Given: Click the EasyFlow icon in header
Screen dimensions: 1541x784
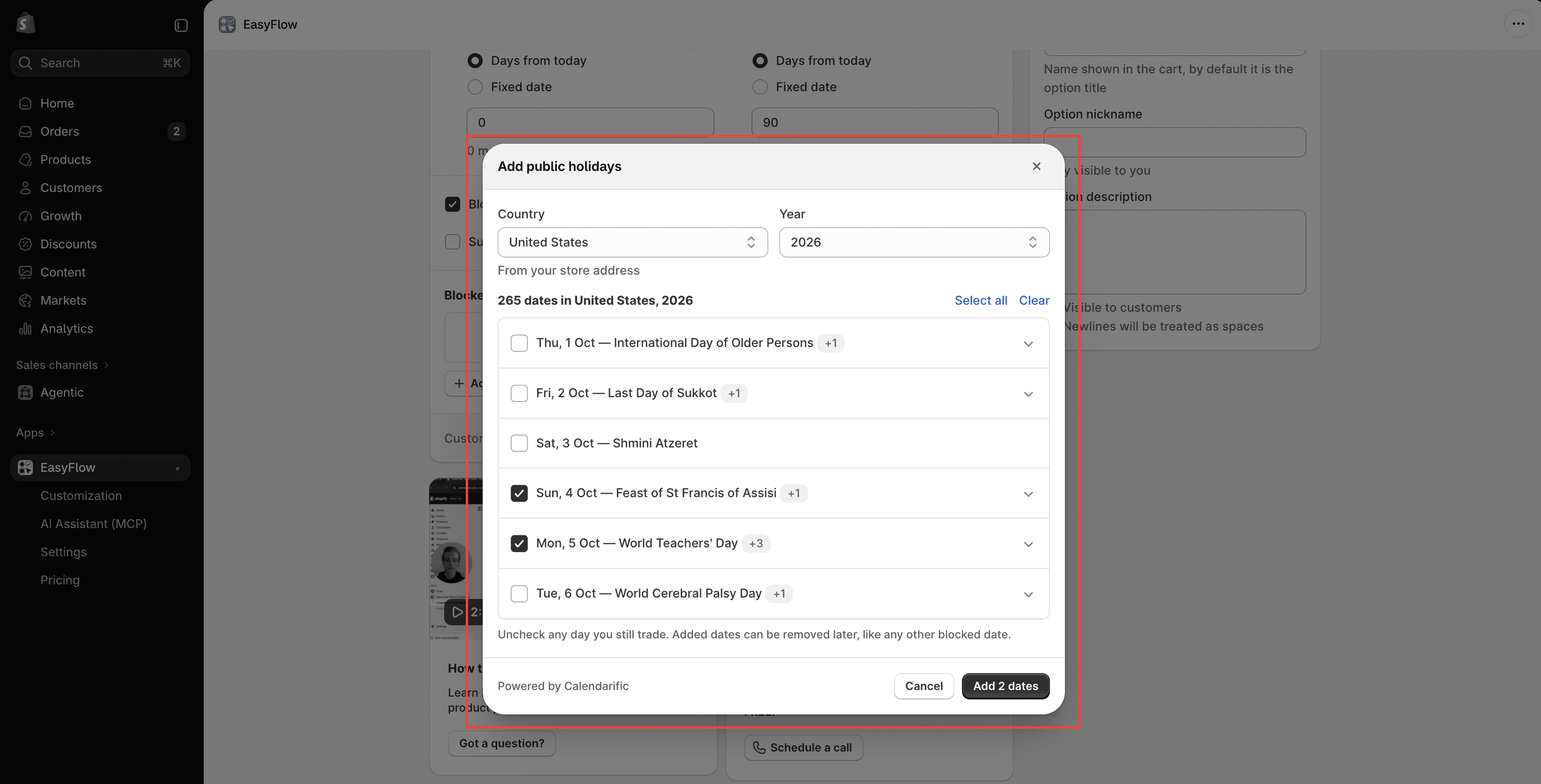Looking at the screenshot, I should pos(227,25).
